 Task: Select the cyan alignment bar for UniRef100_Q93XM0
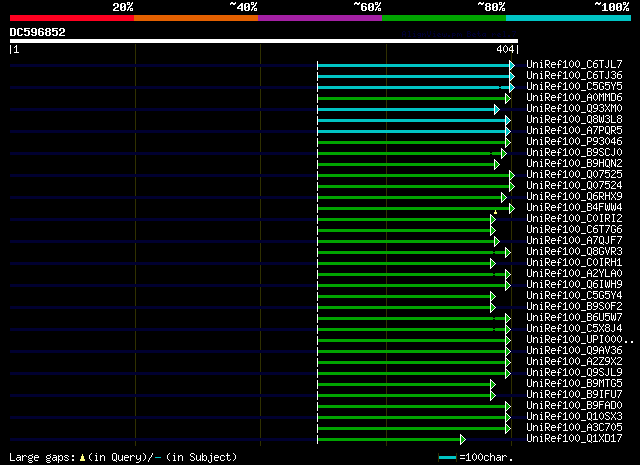409,109
